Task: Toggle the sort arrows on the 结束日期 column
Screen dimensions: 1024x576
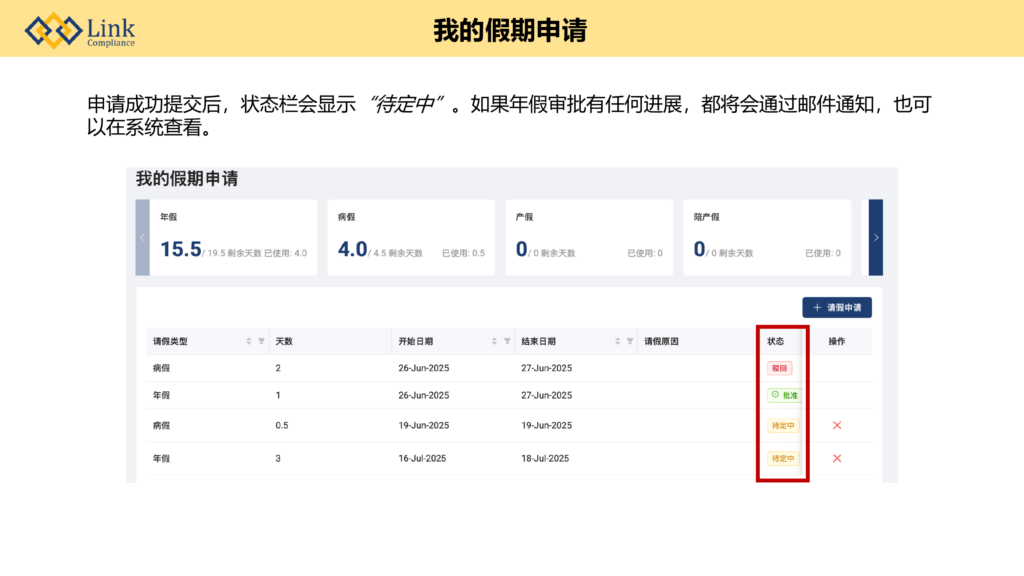Action: [616, 342]
